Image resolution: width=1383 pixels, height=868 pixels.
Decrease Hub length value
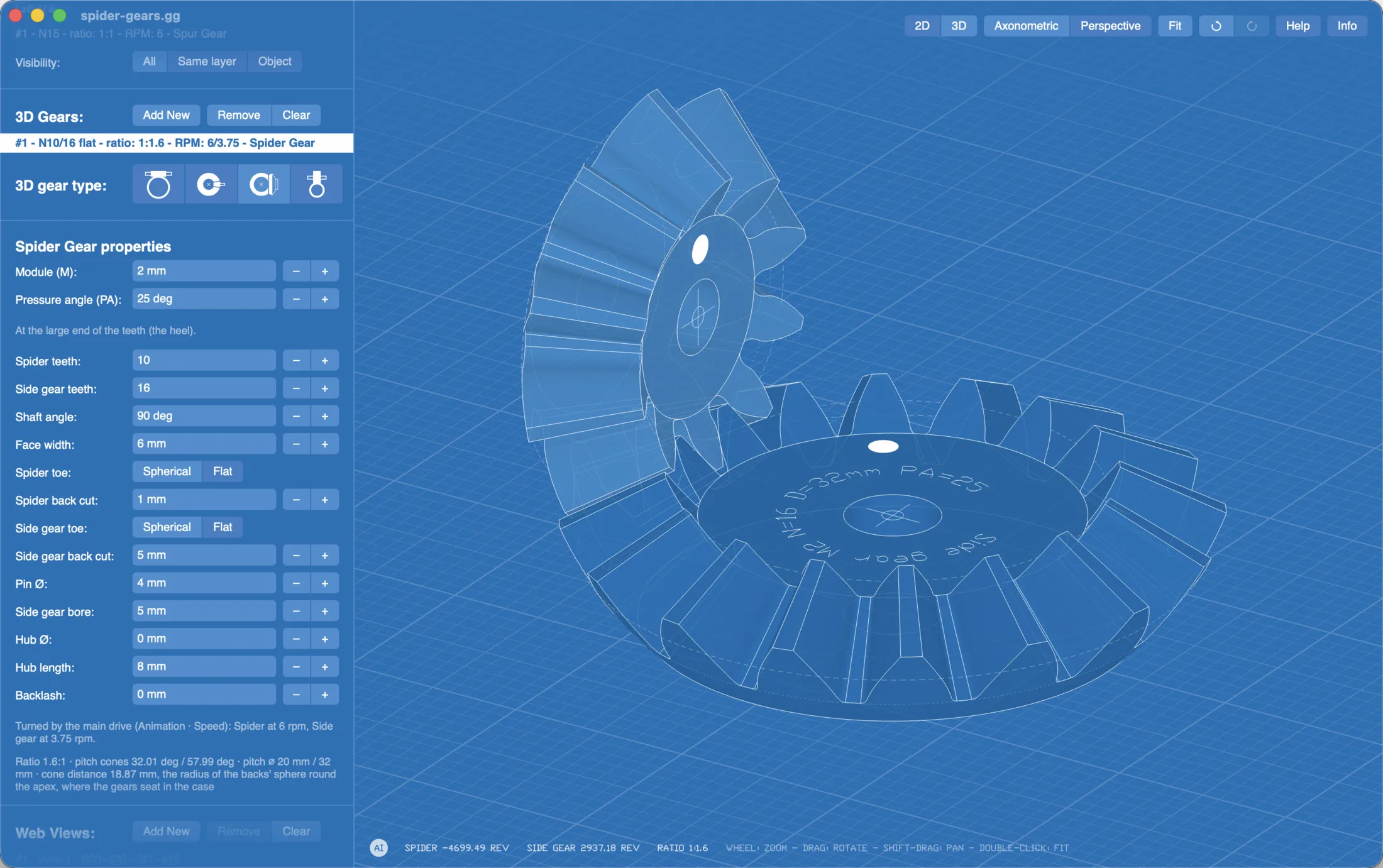[x=296, y=667]
